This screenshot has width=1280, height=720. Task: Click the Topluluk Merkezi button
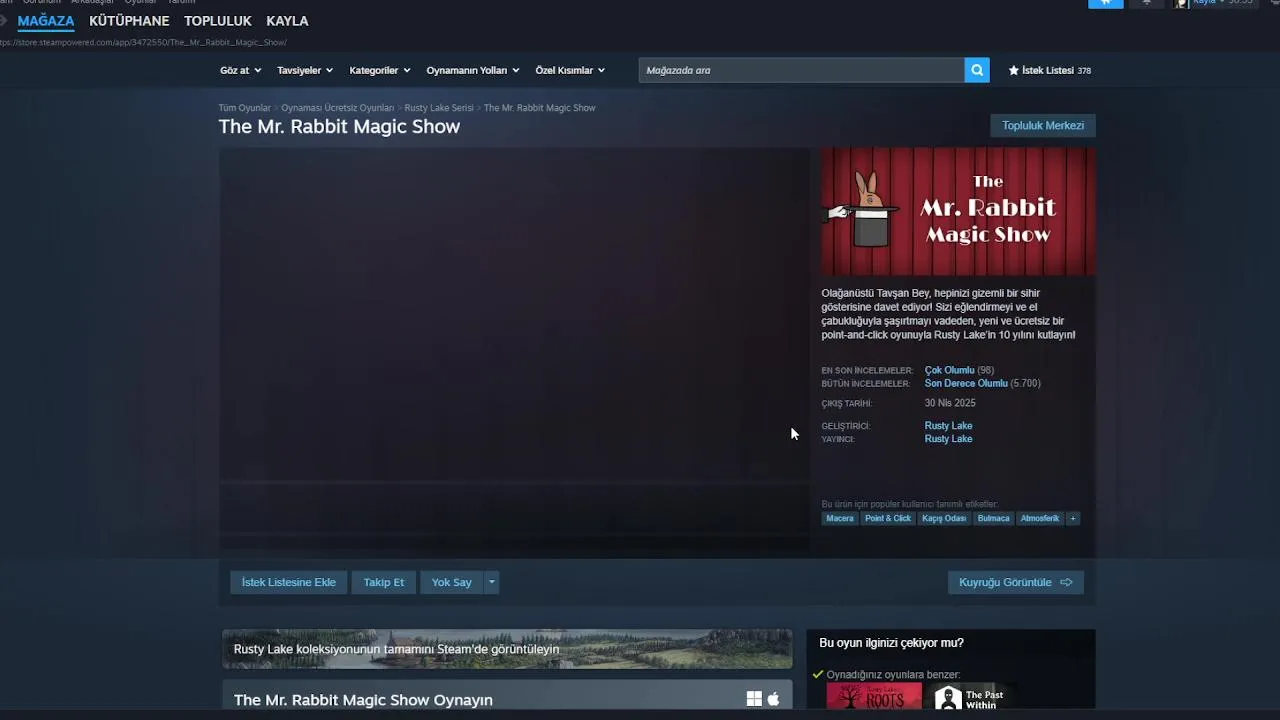coord(1043,125)
